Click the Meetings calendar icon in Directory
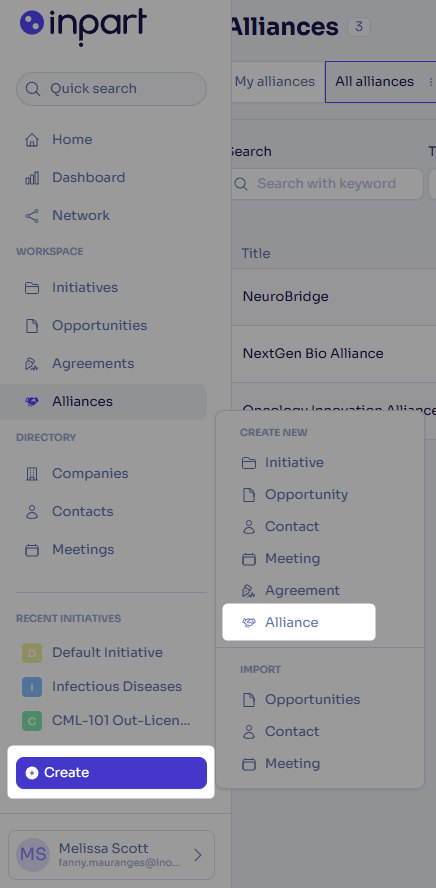Screen dimensions: 436x888 tap(32, 549)
